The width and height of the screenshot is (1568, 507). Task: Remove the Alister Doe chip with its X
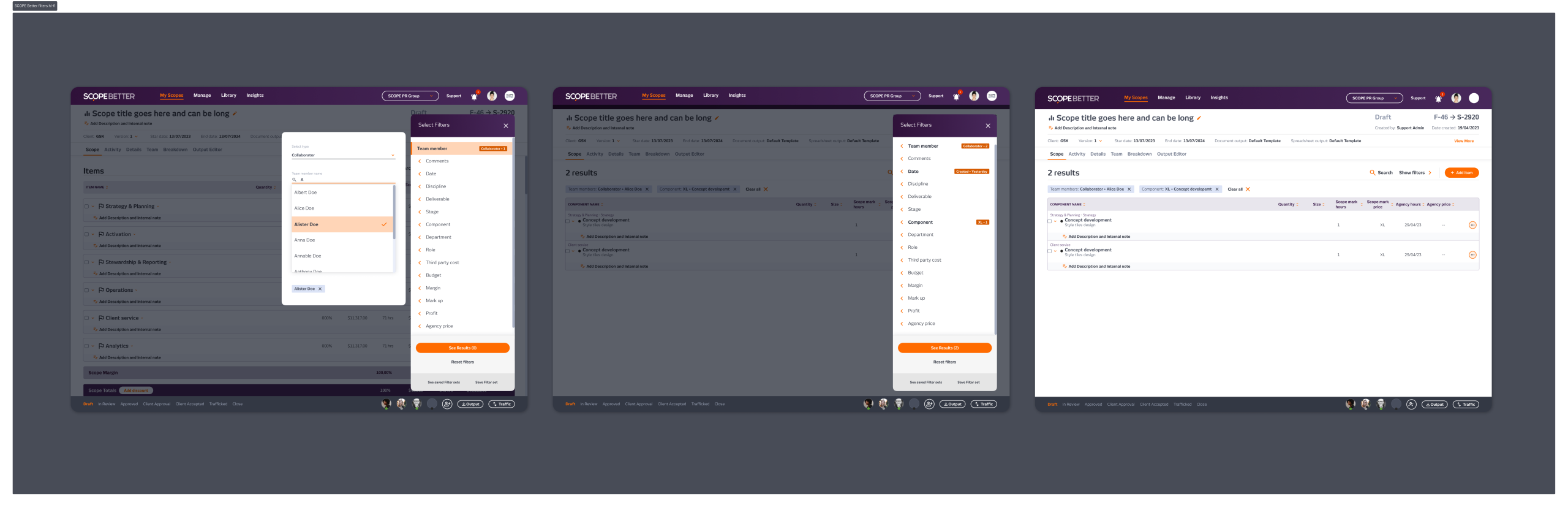tap(320, 289)
